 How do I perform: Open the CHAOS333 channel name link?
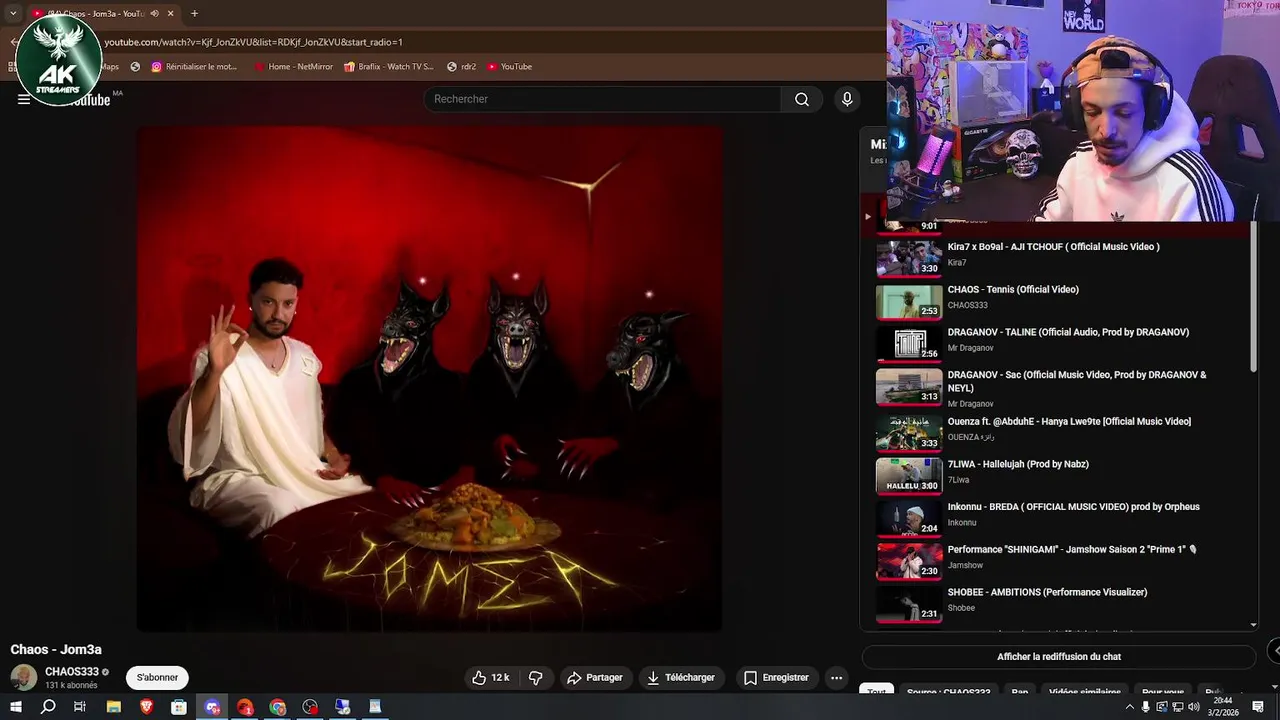[x=72, y=672]
